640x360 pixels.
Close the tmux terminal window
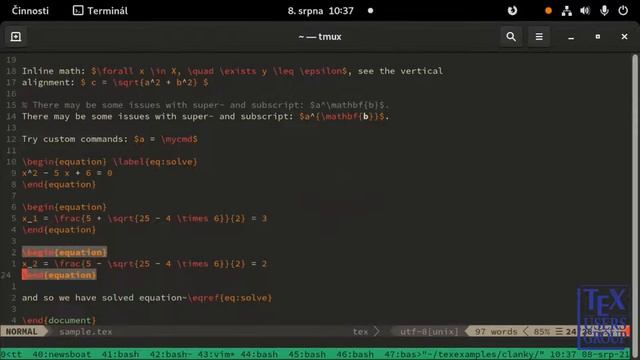pos(624,37)
